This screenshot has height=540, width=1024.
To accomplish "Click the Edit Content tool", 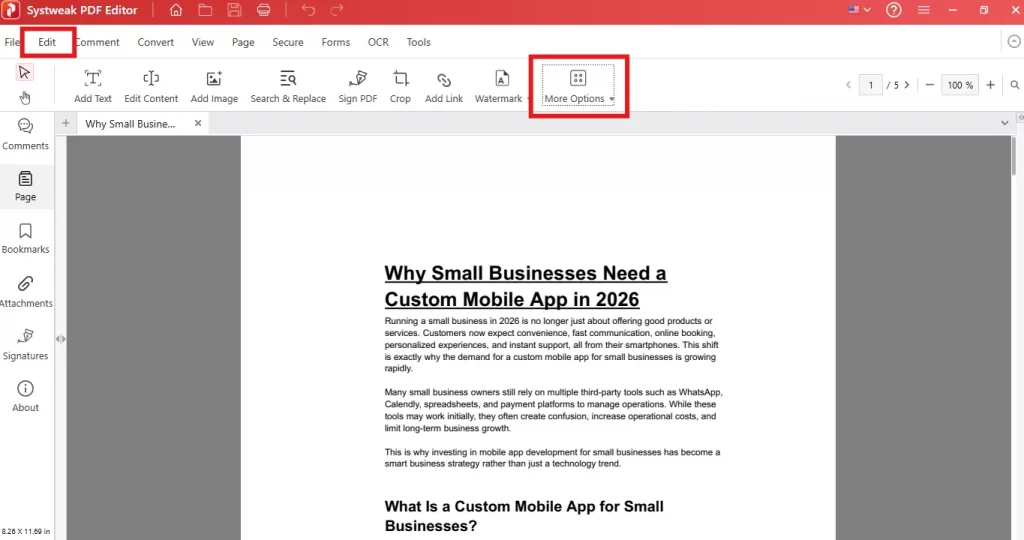I will tap(151, 87).
